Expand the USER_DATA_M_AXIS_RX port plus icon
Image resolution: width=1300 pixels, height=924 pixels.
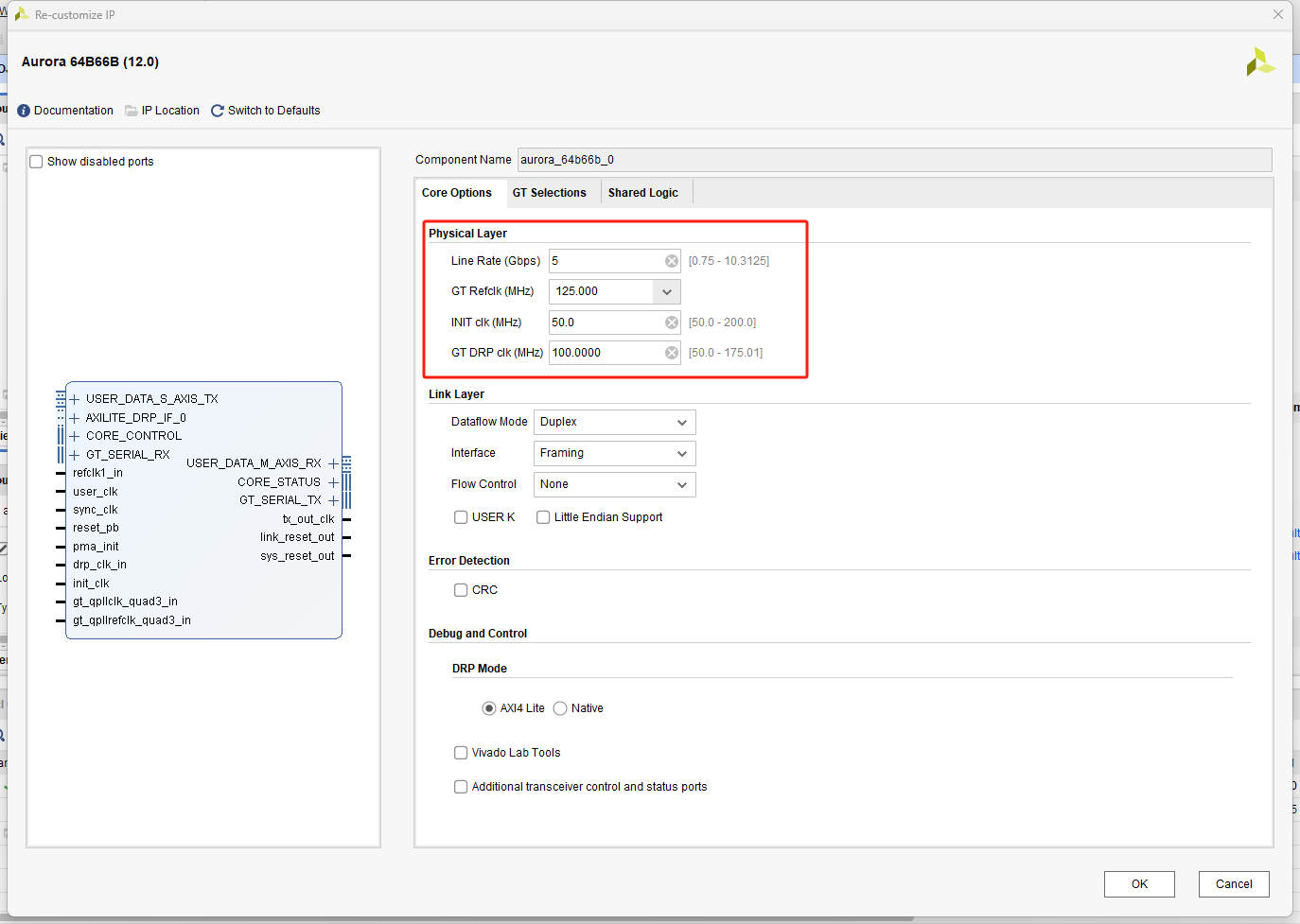point(333,463)
